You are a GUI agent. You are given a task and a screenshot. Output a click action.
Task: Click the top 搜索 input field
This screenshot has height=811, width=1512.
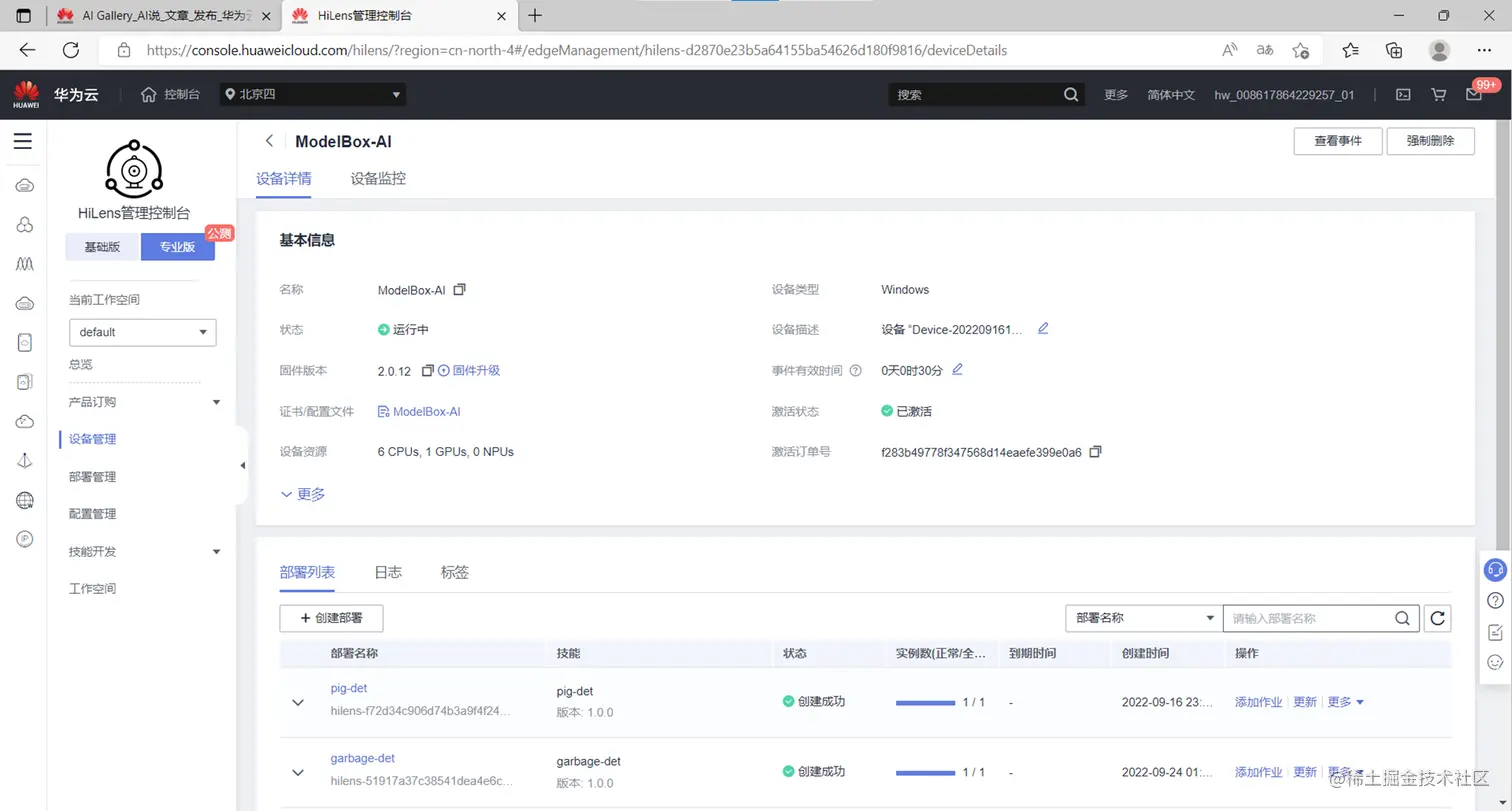[974, 94]
